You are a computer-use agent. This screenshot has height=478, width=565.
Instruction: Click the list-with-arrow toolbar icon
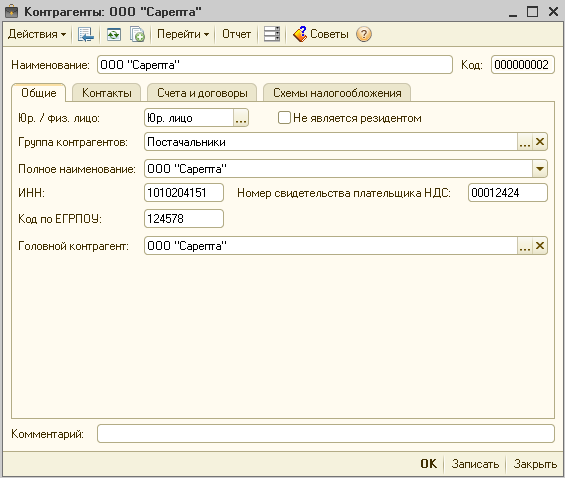pos(86,35)
